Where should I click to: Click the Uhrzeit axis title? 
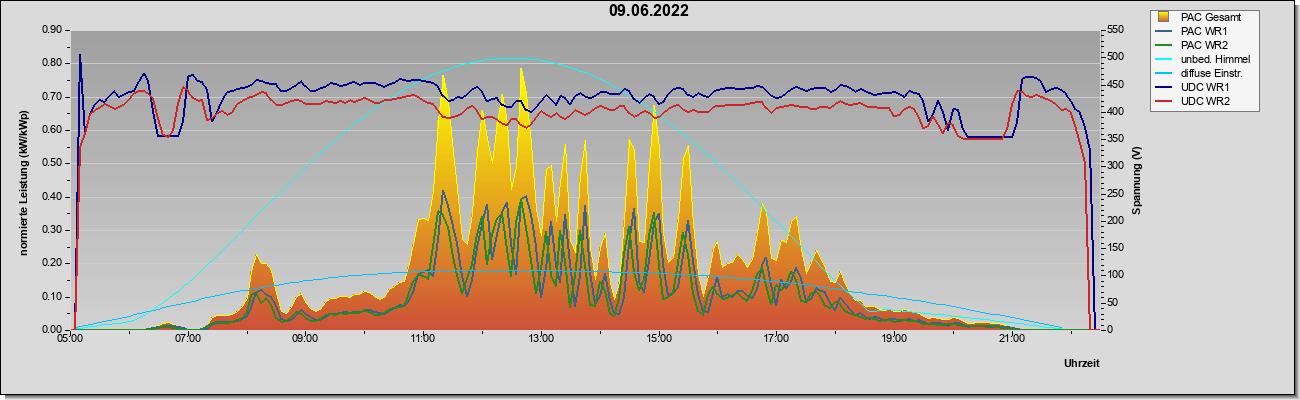coord(1082,364)
